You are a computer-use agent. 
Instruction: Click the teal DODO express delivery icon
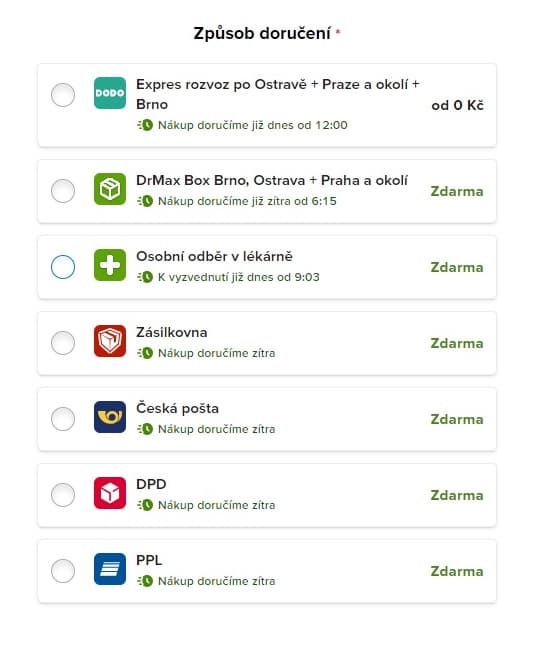[x=110, y=93]
